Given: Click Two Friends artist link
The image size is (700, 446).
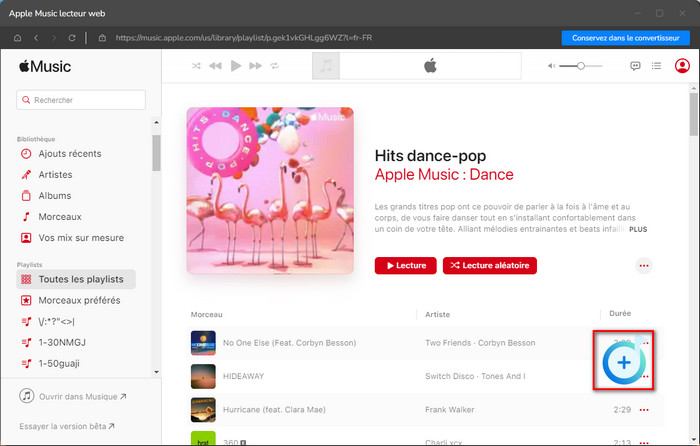Looking at the screenshot, I should [448, 343].
